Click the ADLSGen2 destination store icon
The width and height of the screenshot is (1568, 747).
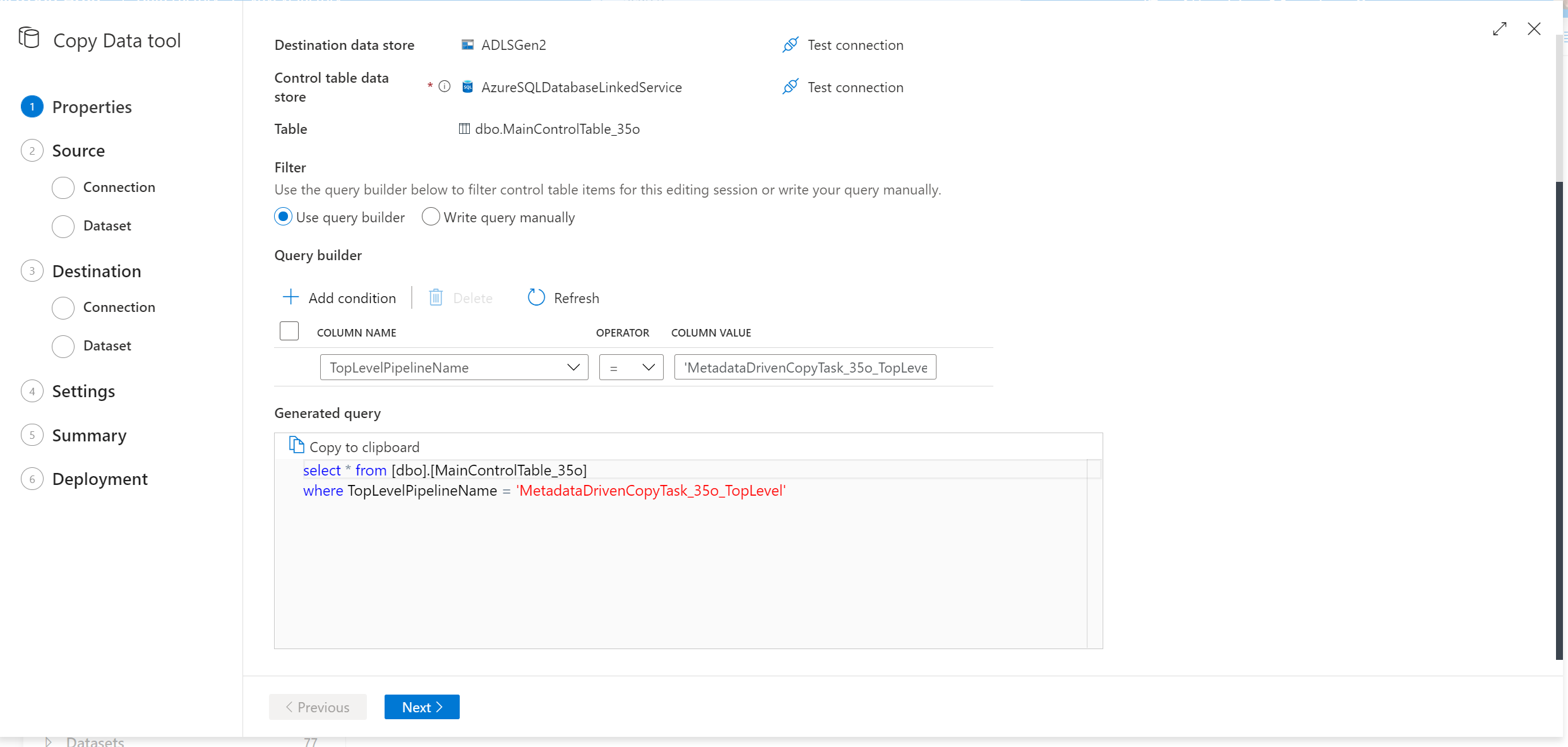click(x=465, y=45)
